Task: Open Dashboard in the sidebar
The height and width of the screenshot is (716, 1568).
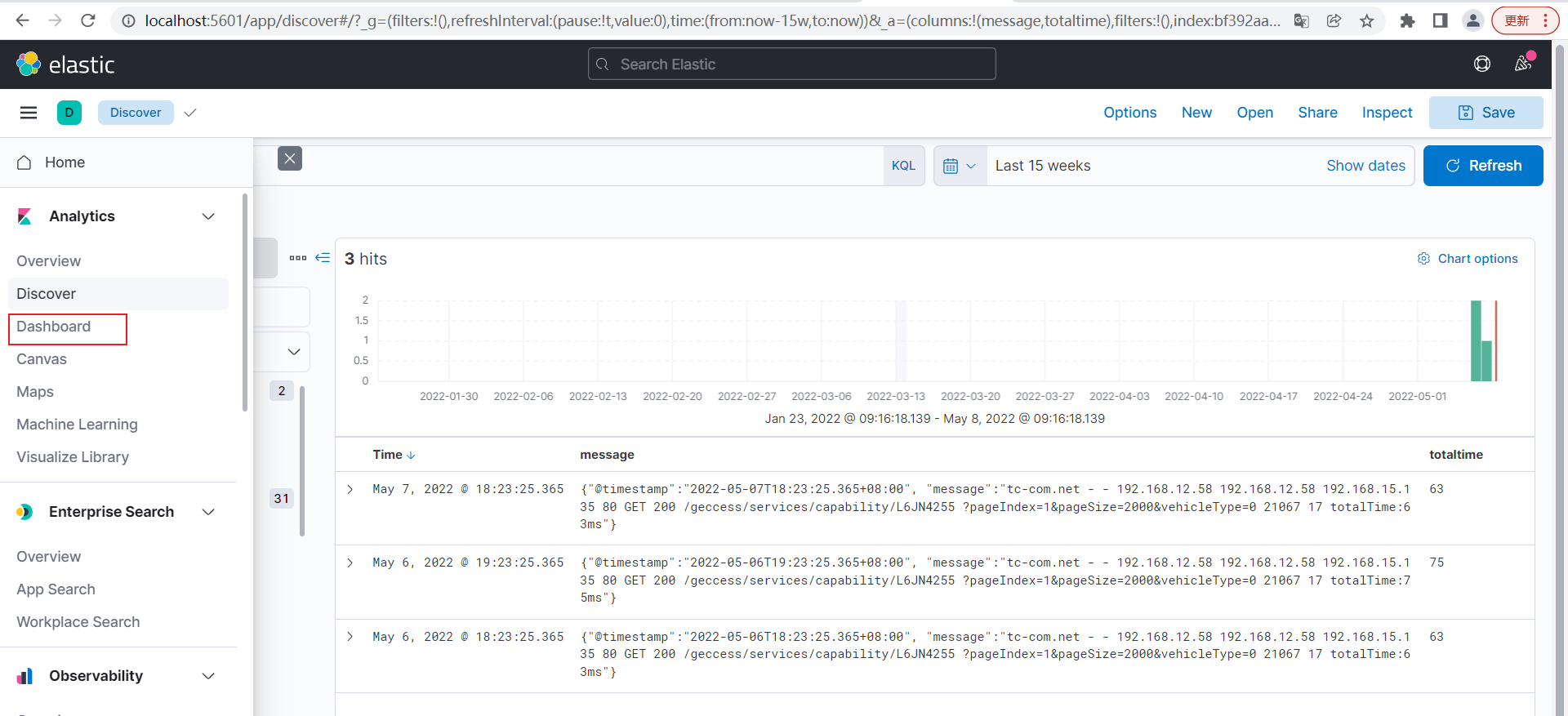Action: [54, 327]
